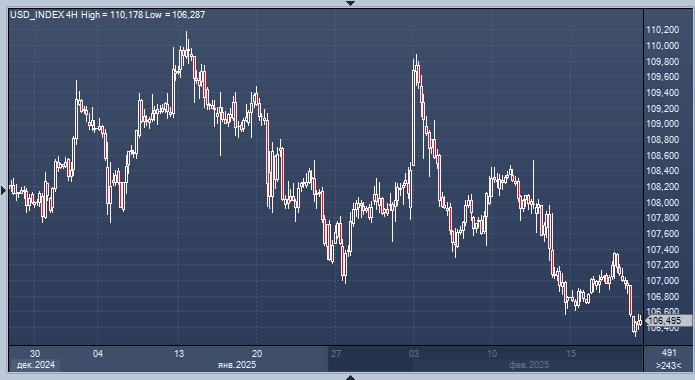The width and height of the screenshot is (695, 380).
Task: Click the 109,400 price axis level
Action: [663, 93]
